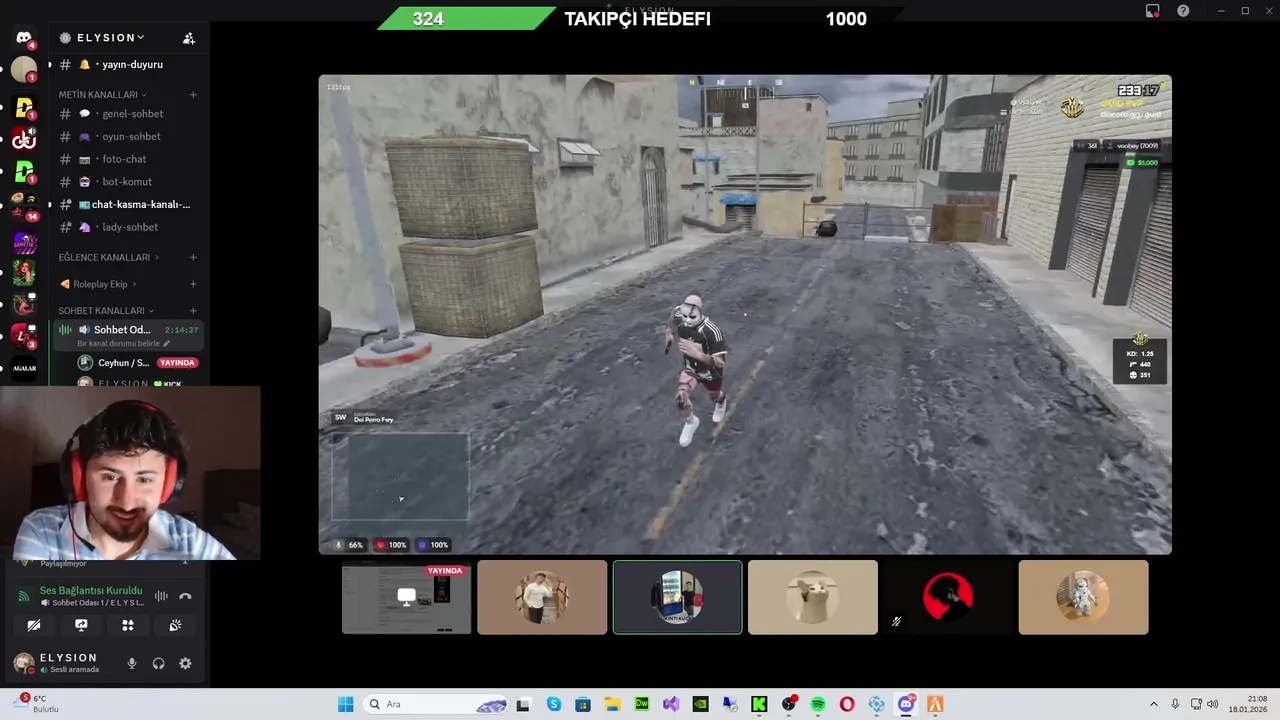The width and height of the screenshot is (1280, 720).
Task: Show hidden tray icons chevron
Action: click(1153, 704)
